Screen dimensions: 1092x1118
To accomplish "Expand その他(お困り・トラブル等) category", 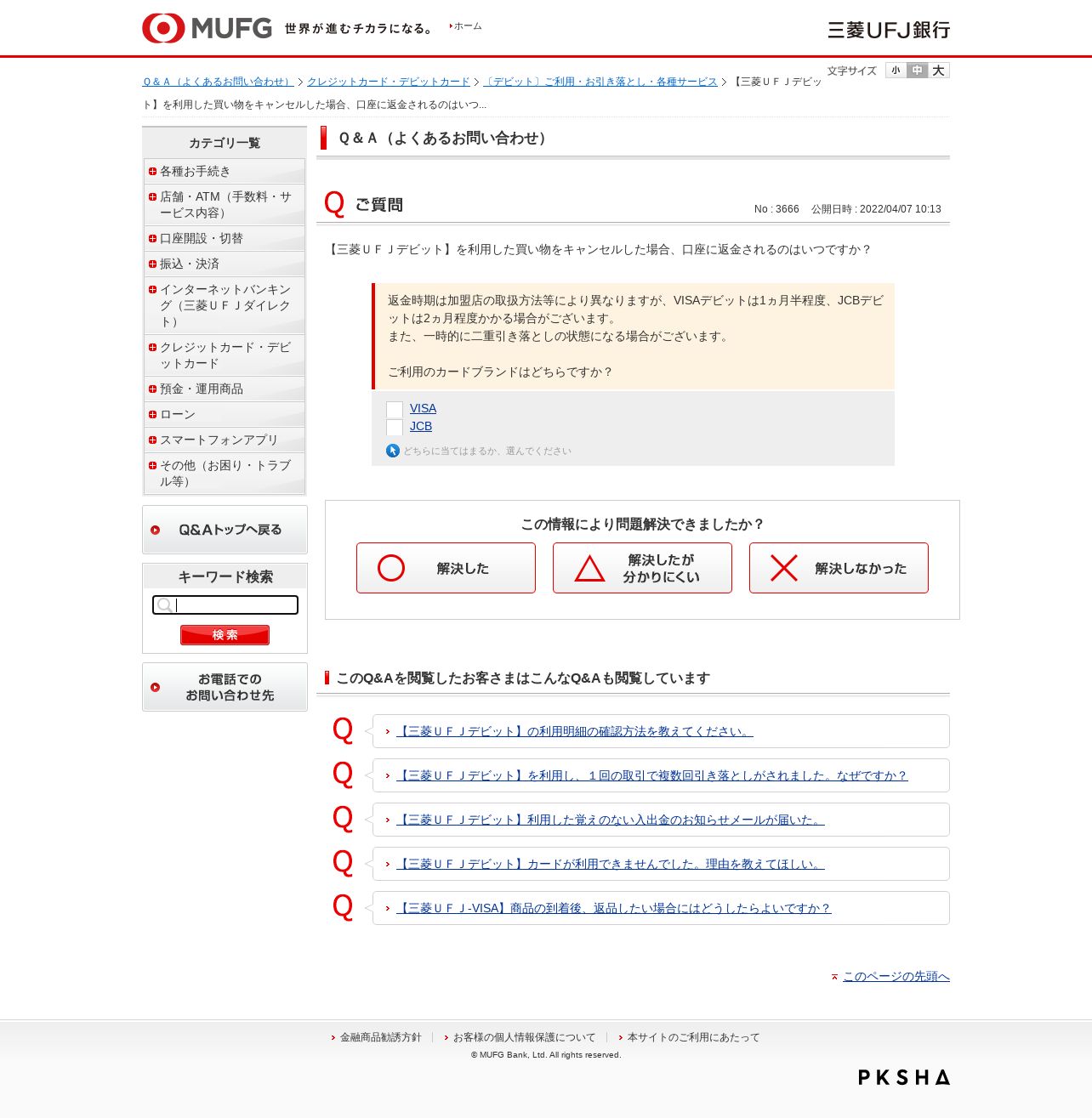I will tap(225, 474).
